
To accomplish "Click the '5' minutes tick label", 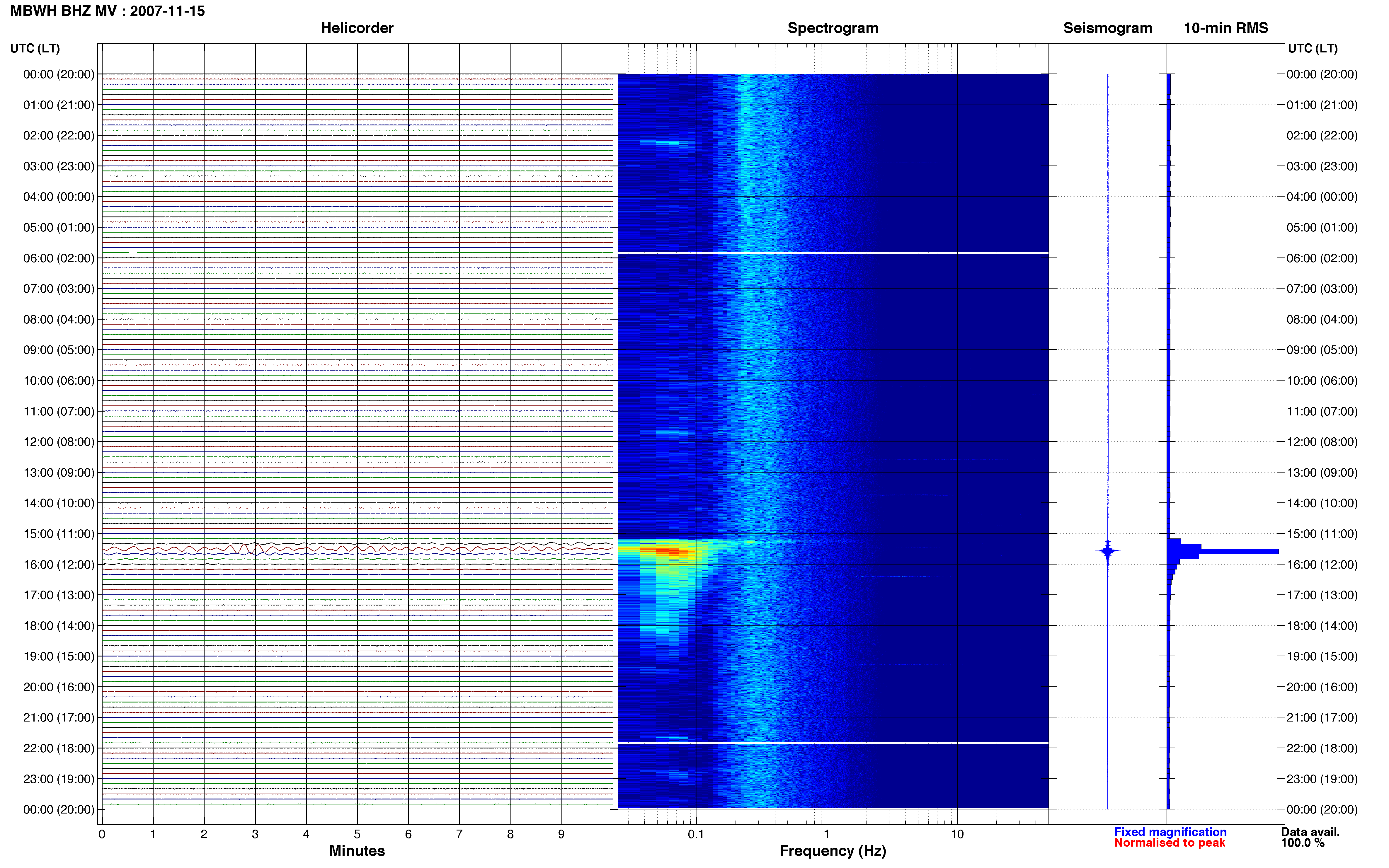I will (357, 834).
